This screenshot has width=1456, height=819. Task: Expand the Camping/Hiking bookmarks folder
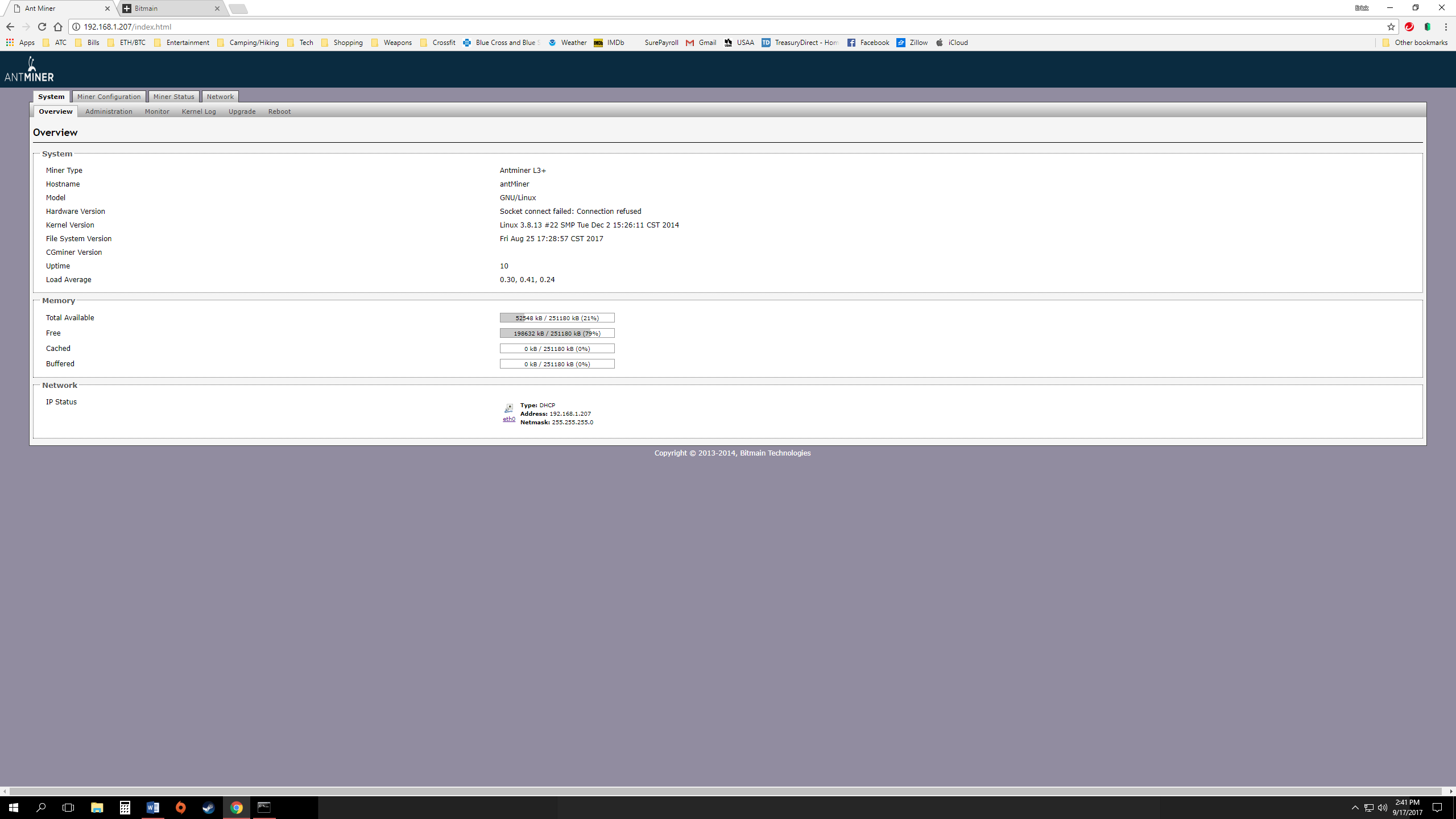[248, 43]
